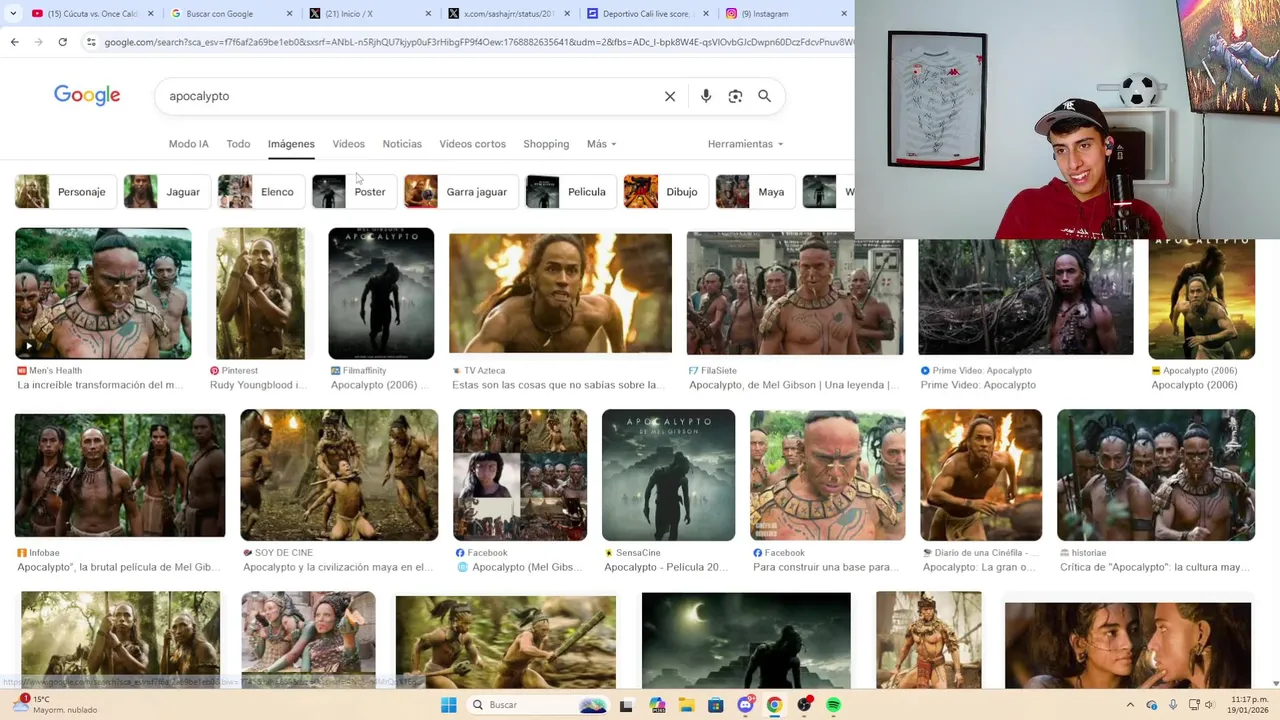The image size is (1280, 720).
Task: Click the browser back arrow
Action: pyautogui.click(x=14, y=42)
